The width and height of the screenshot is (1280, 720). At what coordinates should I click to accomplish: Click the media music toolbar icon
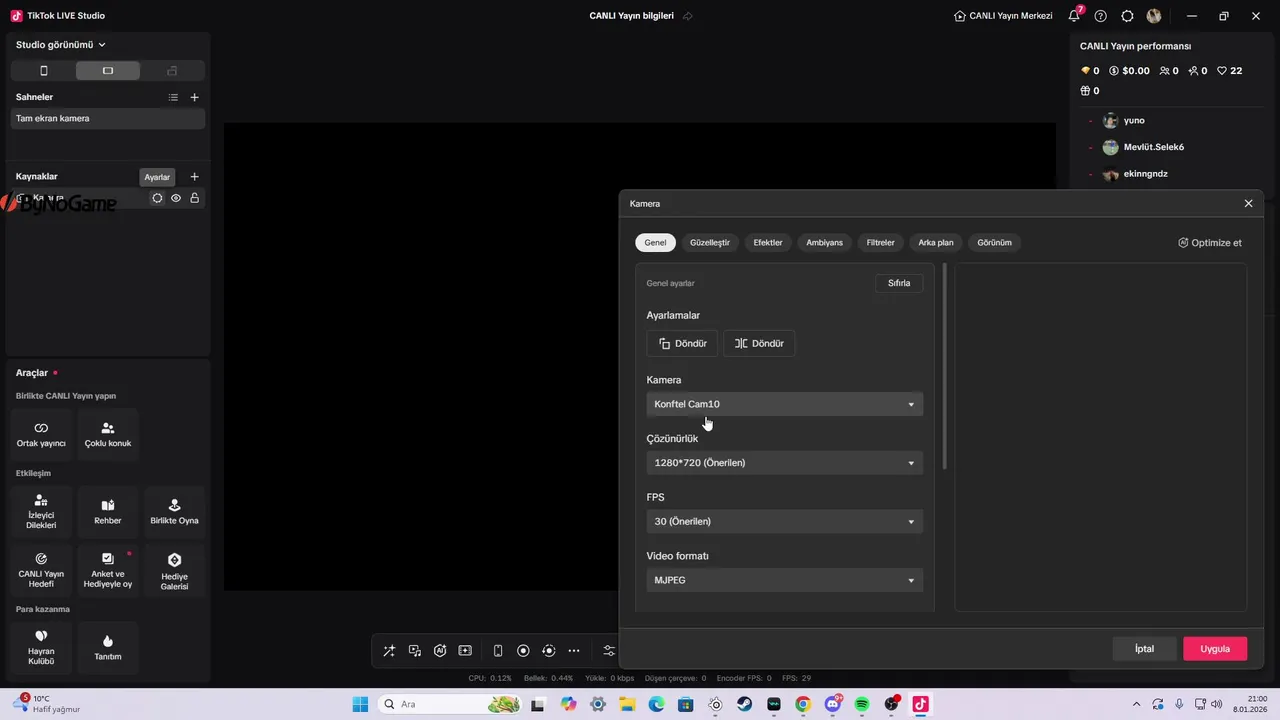tap(415, 651)
